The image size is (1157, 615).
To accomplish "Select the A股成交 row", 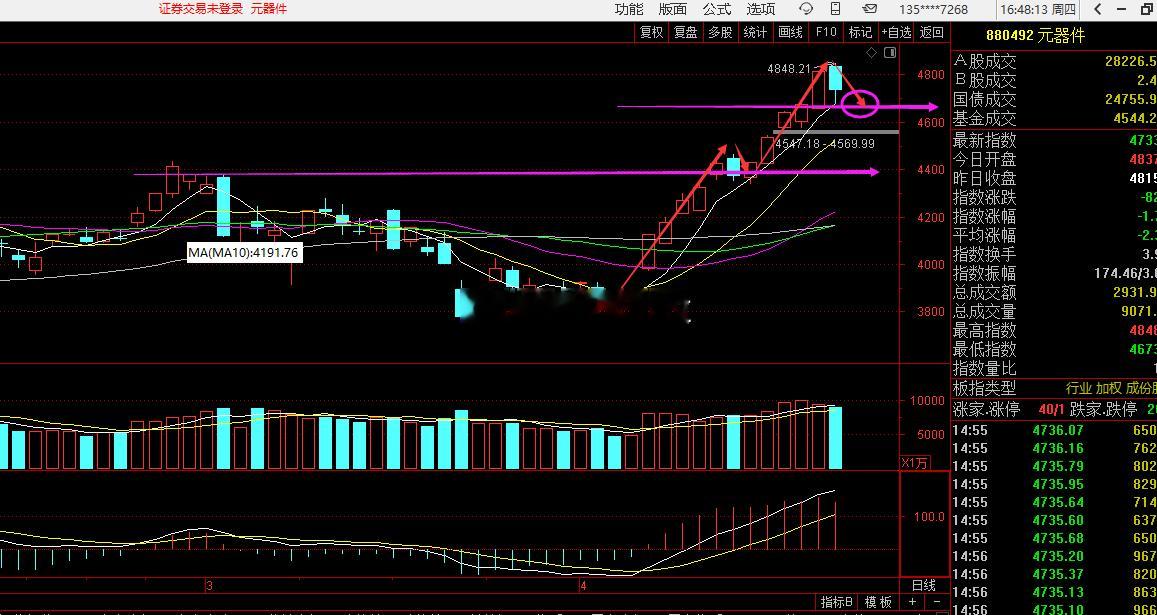I will click(x=1054, y=62).
